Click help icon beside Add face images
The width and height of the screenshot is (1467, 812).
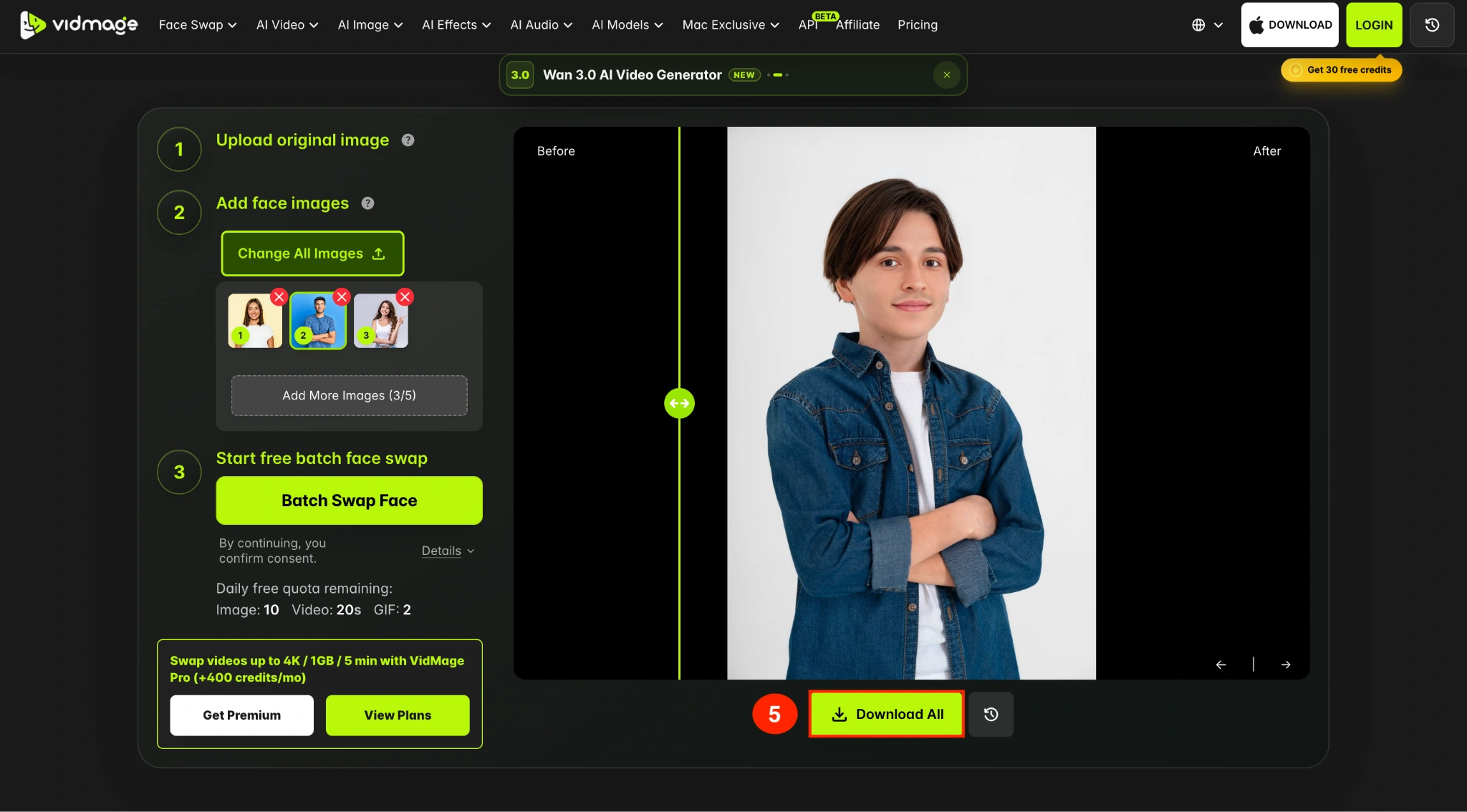pos(367,203)
